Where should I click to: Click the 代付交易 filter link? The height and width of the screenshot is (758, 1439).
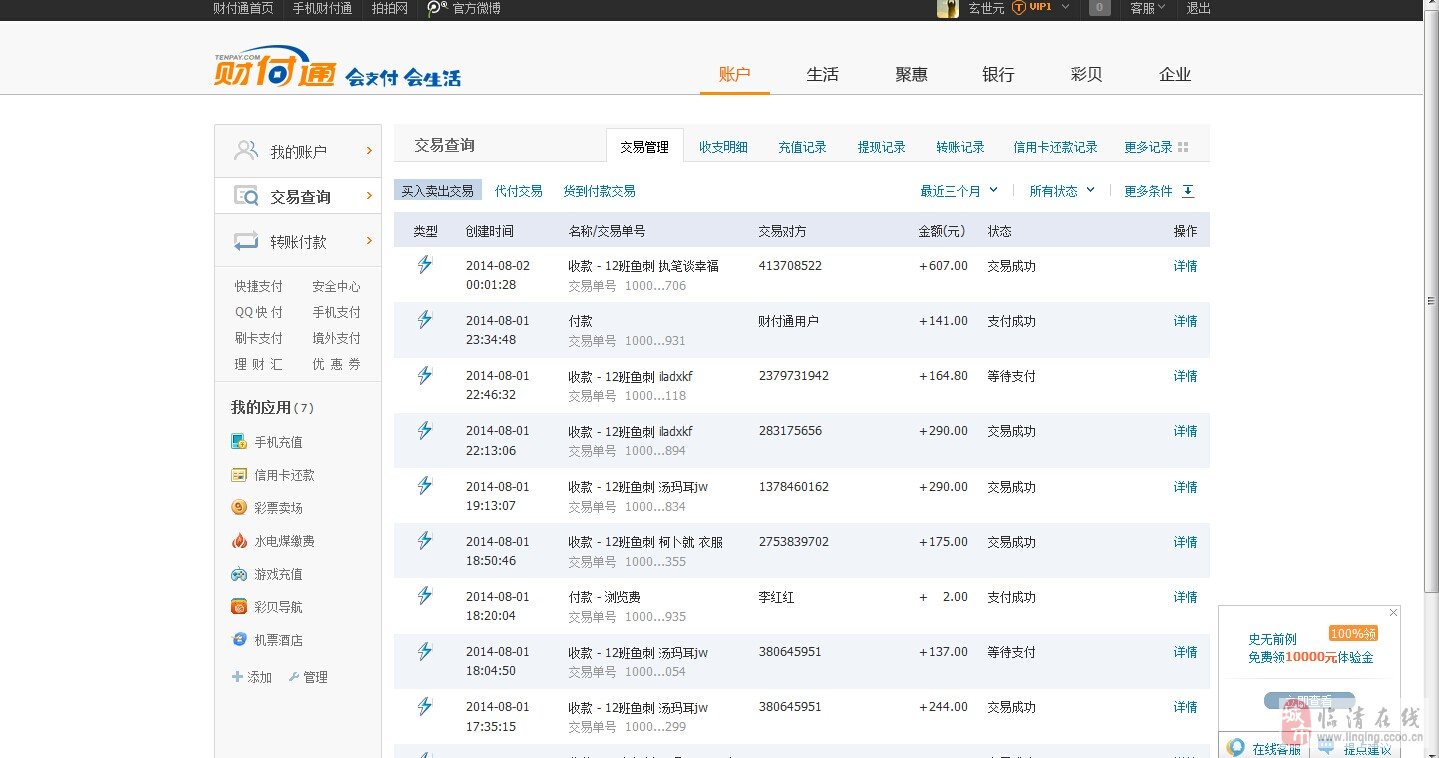[x=519, y=191]
